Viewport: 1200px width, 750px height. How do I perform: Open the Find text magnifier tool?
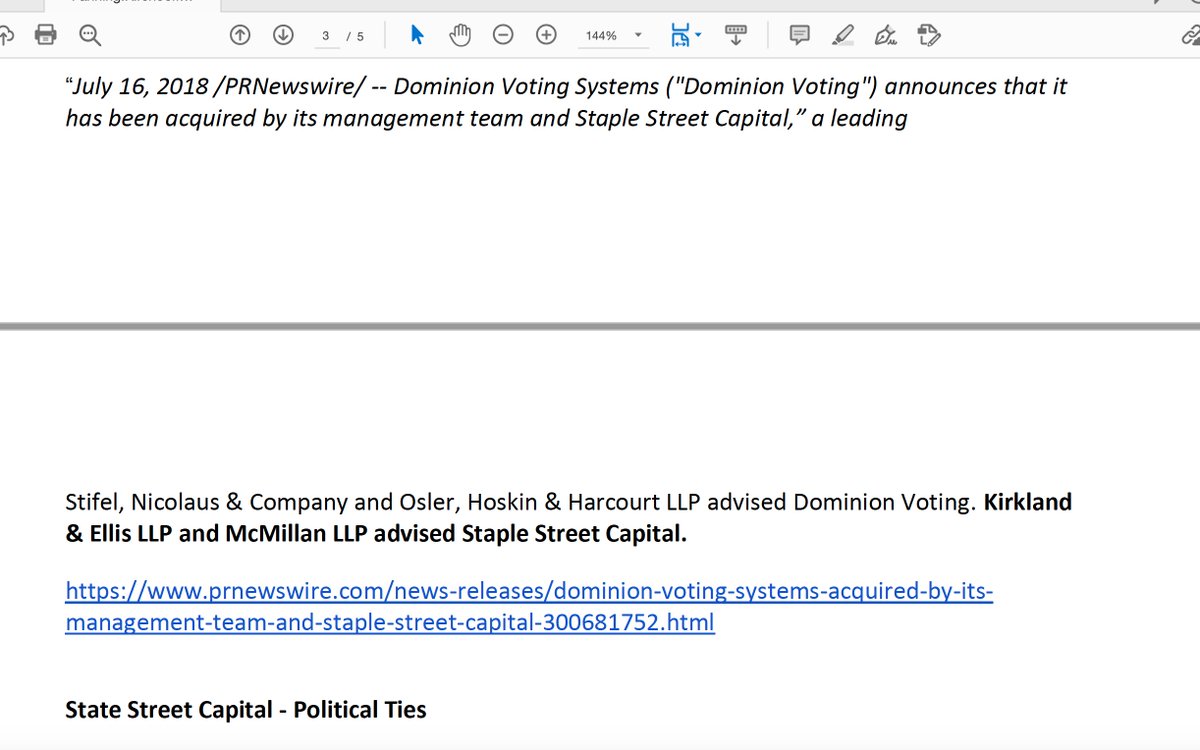91,36
